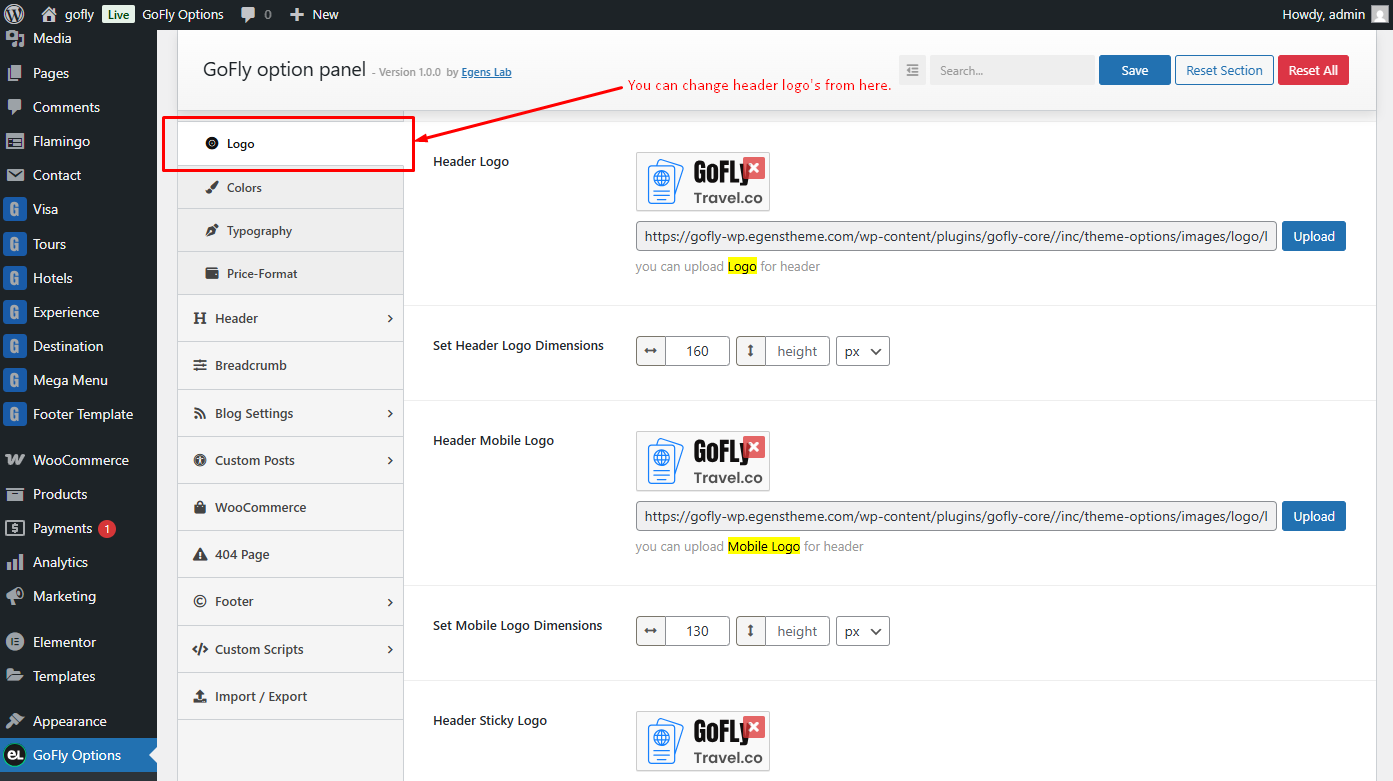Open the WordPress logo menu

[15, 14]
